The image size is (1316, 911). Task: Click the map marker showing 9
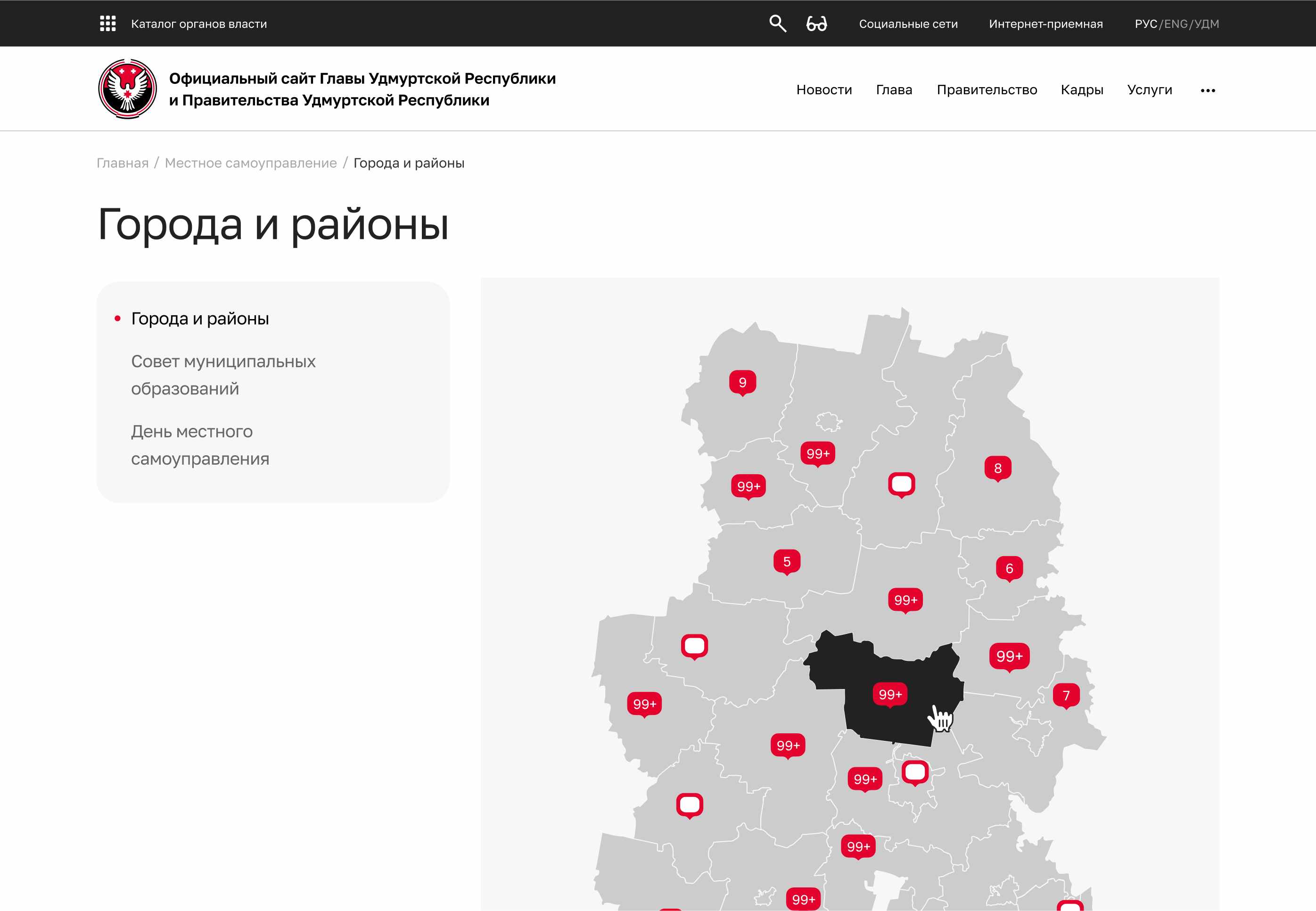click(x=742, y=382)
